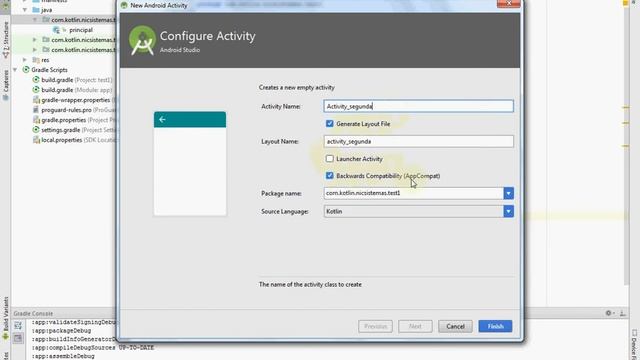Expand the res folder

25,60
